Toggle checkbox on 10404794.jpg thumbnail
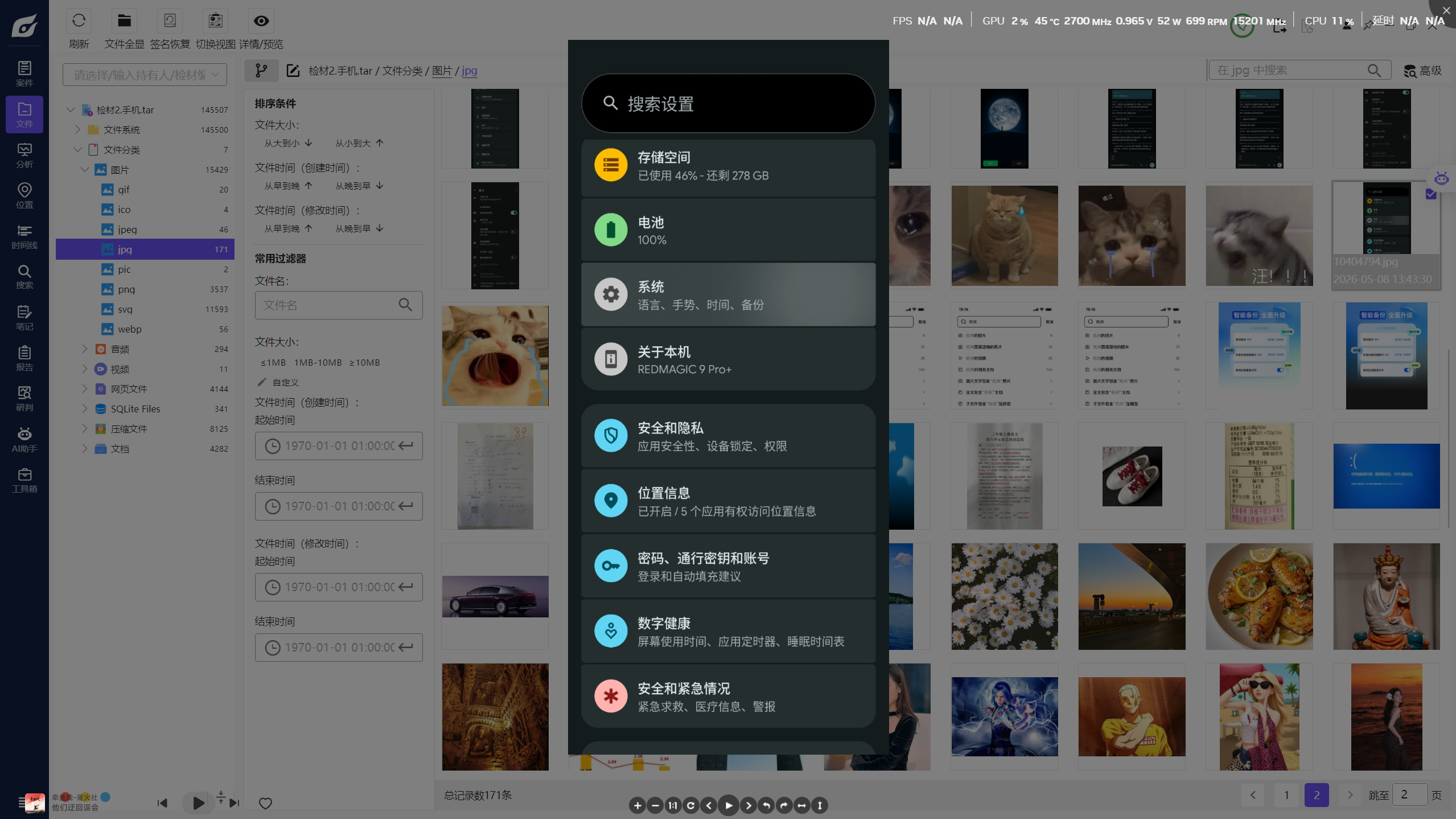The height and width of the screenshot is (819, 1456). pyautogui.click(x=1431, y=194)
